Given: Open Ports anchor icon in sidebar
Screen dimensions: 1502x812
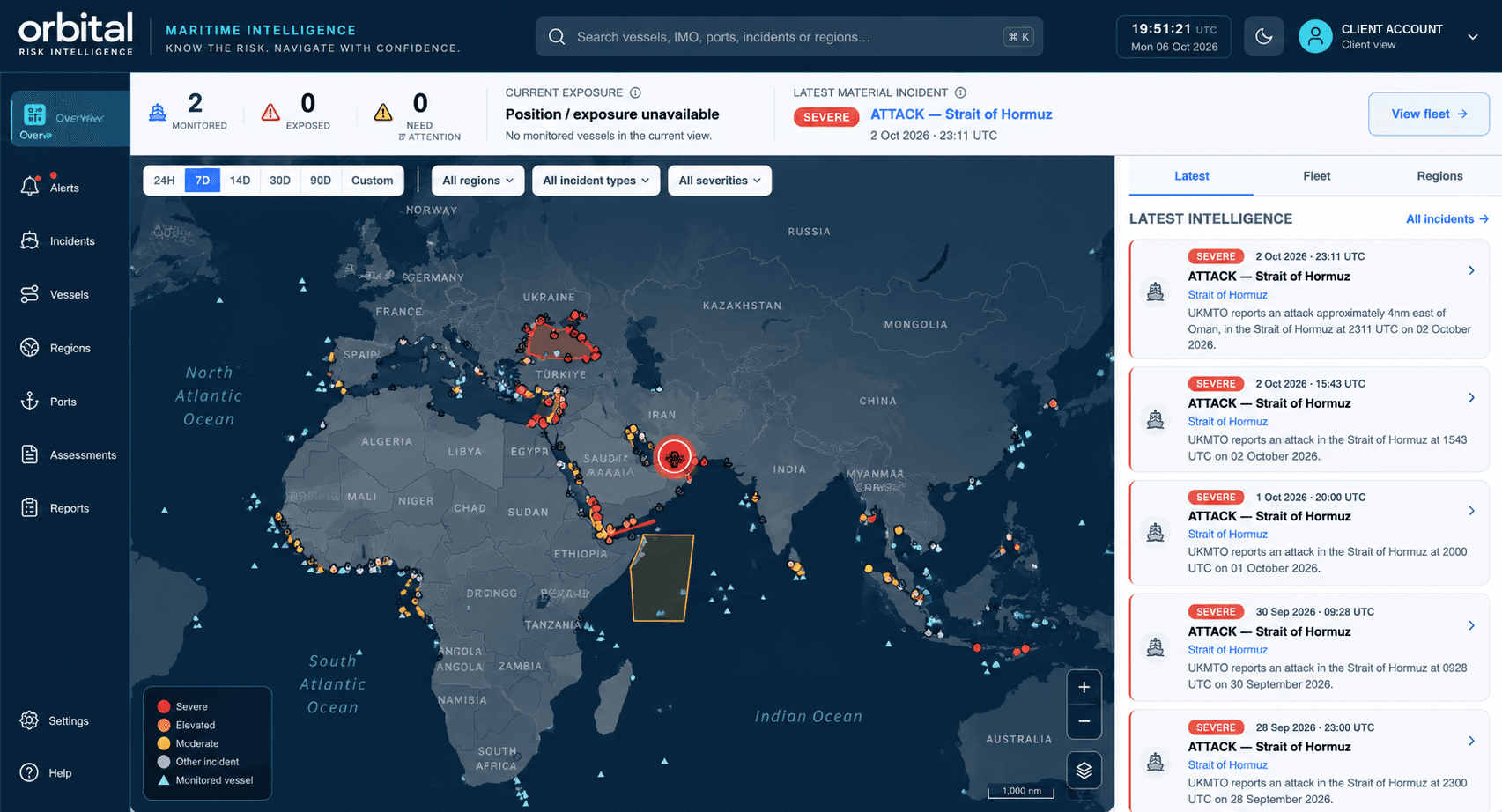Looking at the screenshot, I should click(x=30, y=401).
